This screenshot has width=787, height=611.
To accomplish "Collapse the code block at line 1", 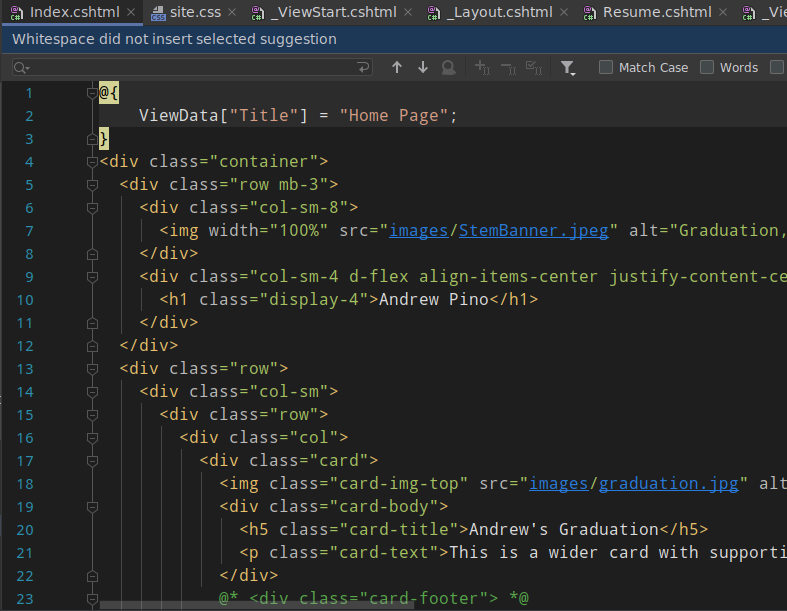I will coord(92,93).
